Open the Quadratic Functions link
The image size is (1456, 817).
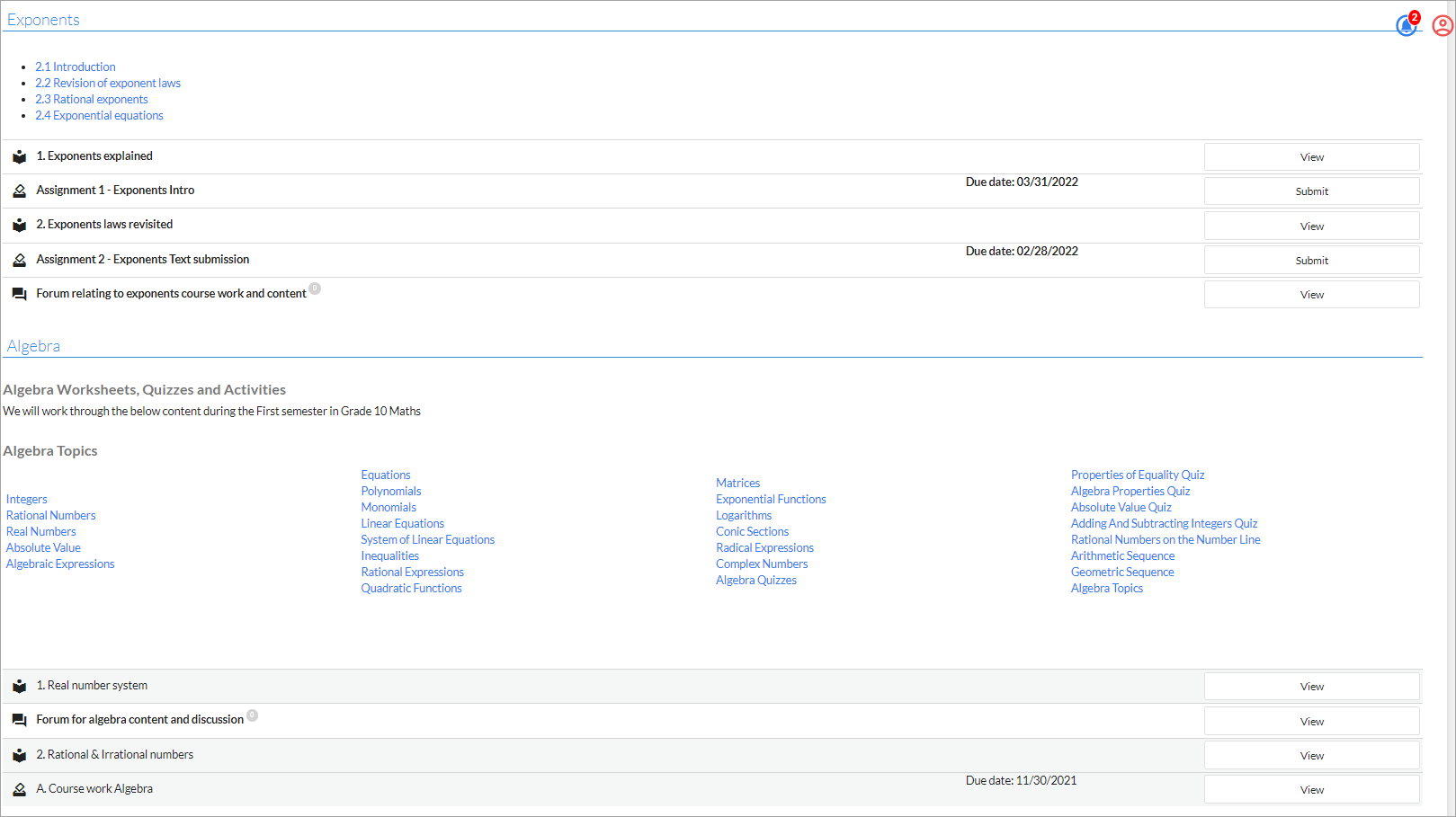coord(412,589)
